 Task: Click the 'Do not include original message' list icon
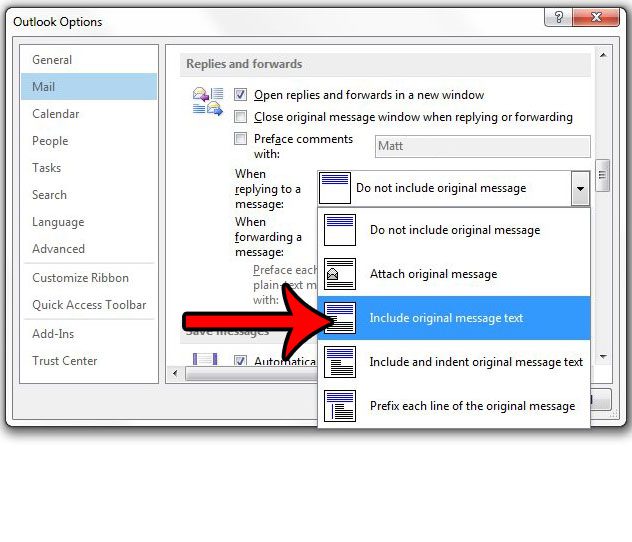(x=340, y=230)
